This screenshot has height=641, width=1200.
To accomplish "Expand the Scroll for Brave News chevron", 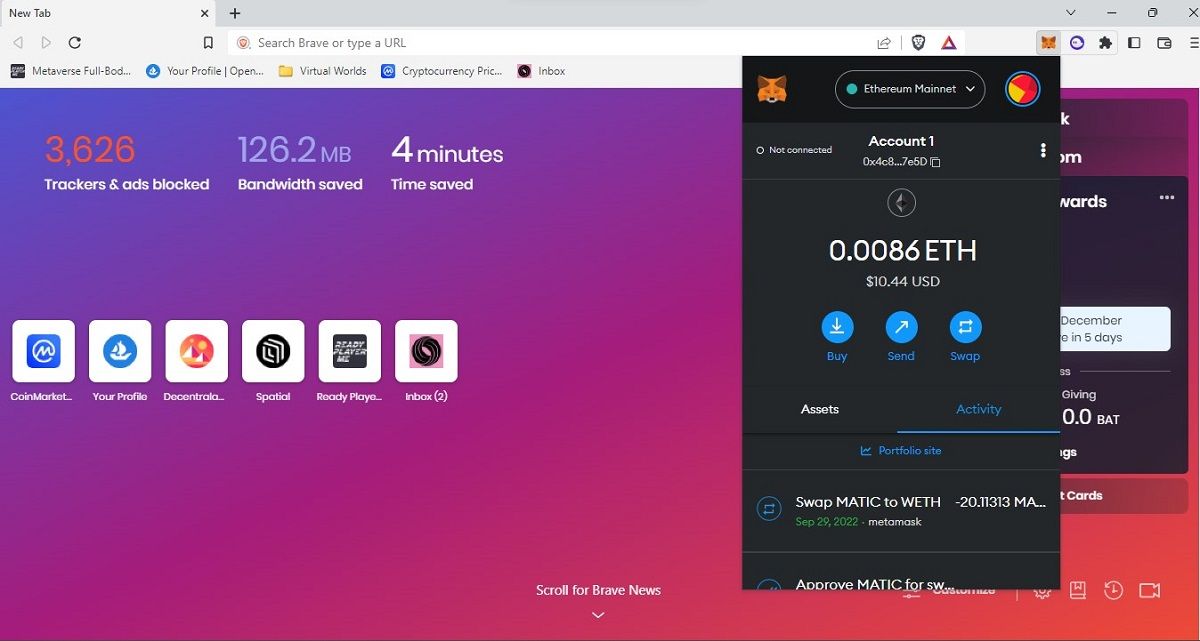I will tap(598, 615).
